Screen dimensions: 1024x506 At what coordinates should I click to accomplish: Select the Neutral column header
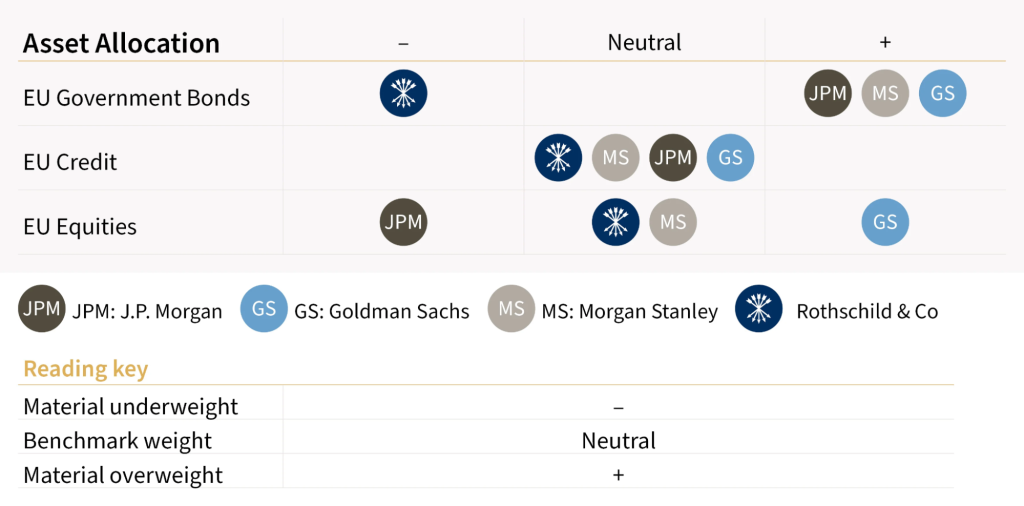[644, 42]
